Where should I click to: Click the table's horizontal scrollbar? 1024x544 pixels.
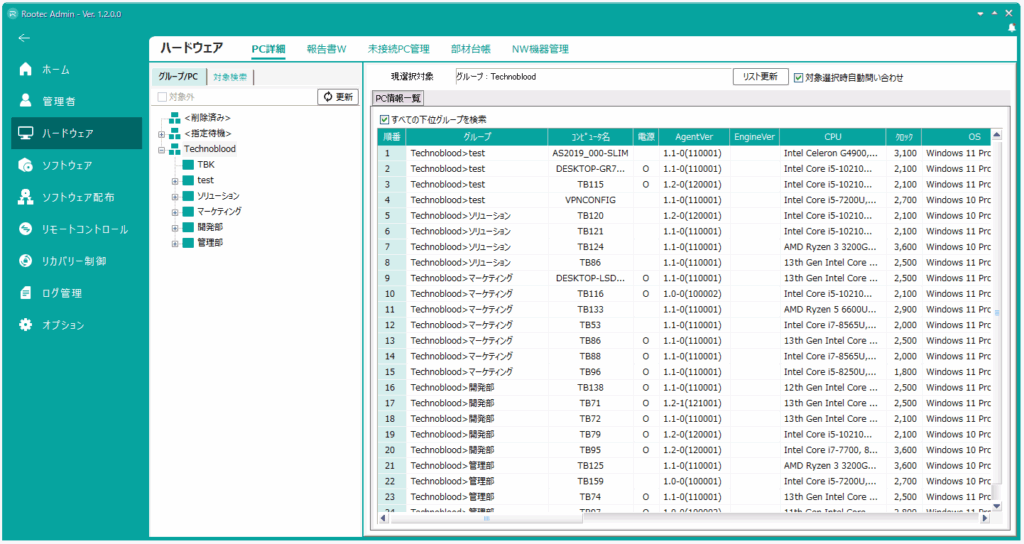tap(487, 518)
